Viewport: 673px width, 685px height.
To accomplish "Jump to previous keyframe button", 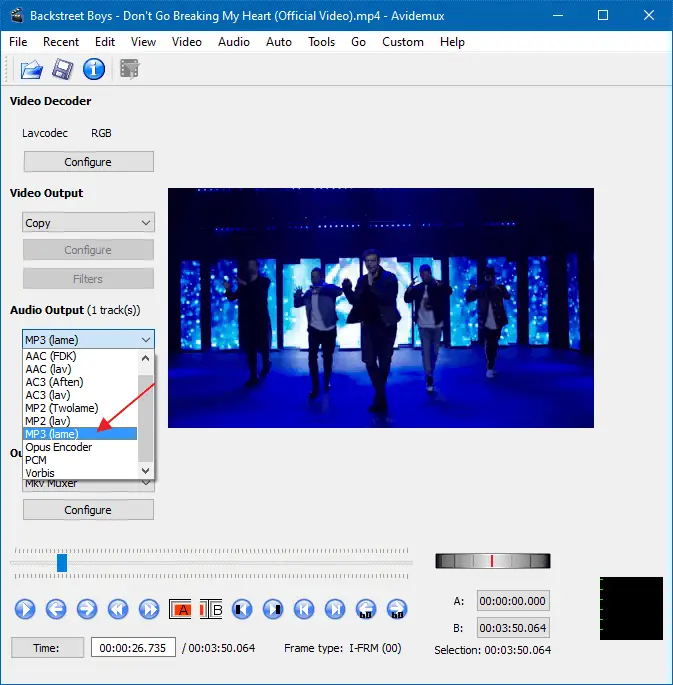I will (118, 609).
